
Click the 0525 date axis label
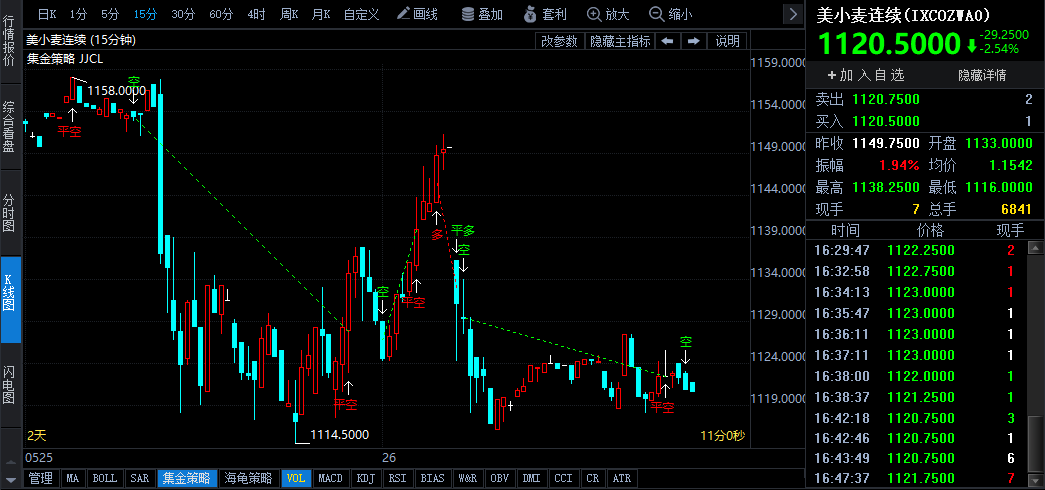click(x=39, y=459)
